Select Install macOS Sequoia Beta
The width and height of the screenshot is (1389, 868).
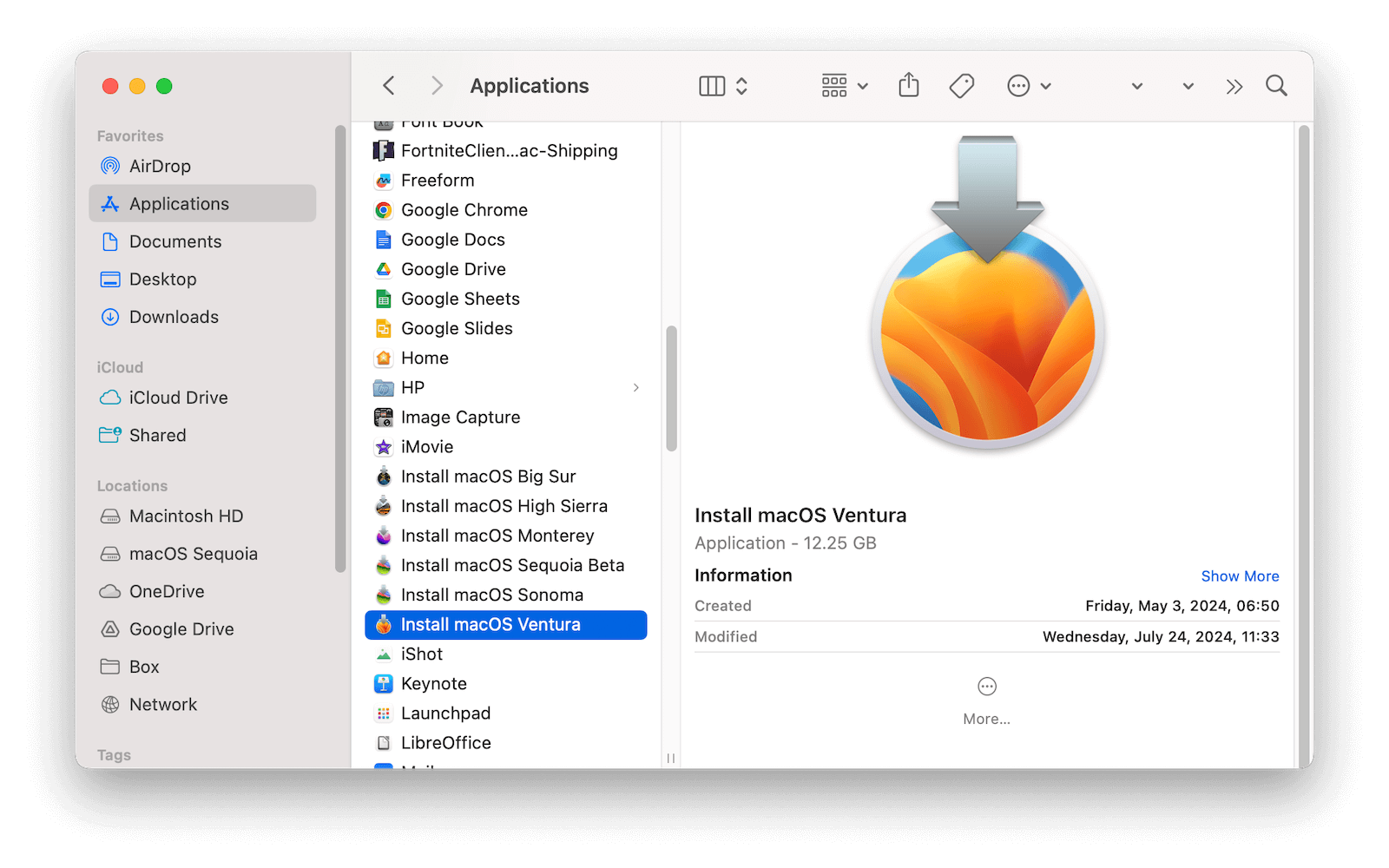click(506, 565)
